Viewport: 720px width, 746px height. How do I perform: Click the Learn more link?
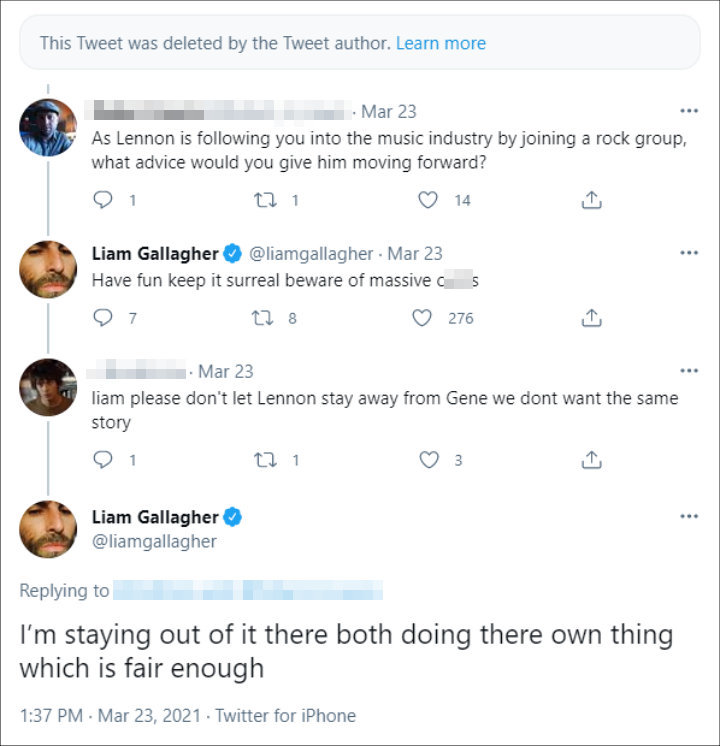pos(441,43)
